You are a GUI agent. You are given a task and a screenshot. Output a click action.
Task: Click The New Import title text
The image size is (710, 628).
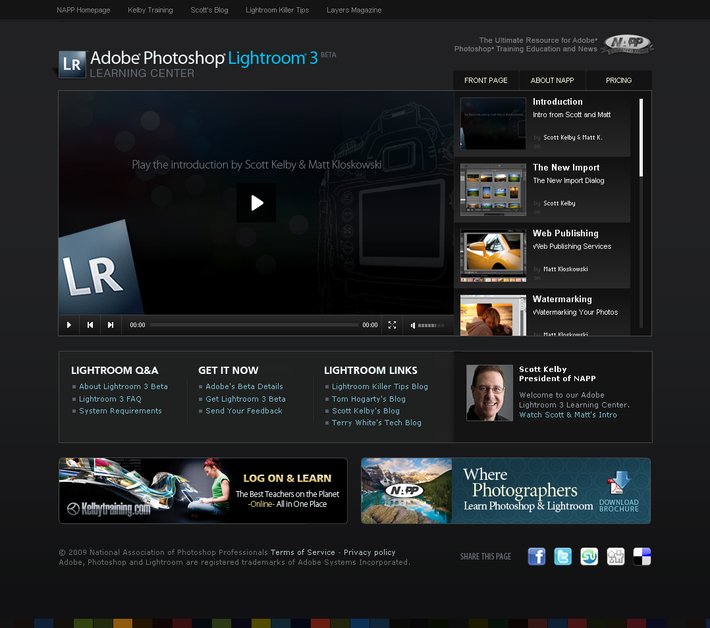[x=566, y=168]
